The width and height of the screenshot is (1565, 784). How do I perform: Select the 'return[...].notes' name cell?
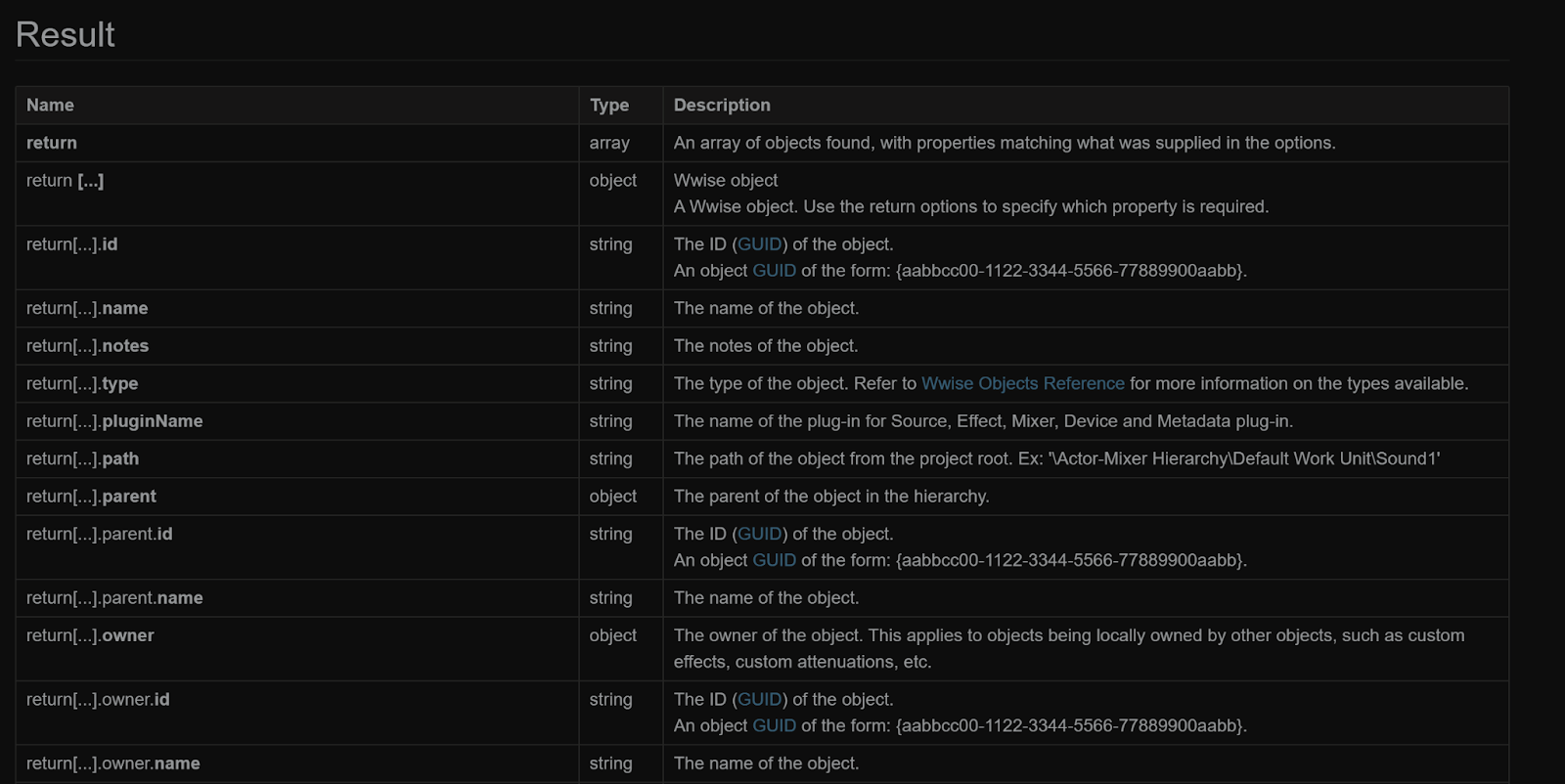297,346
